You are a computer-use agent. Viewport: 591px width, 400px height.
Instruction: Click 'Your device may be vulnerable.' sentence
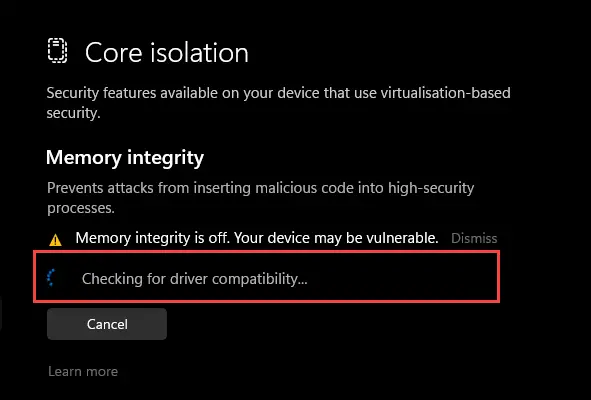(x=336, y=238)
